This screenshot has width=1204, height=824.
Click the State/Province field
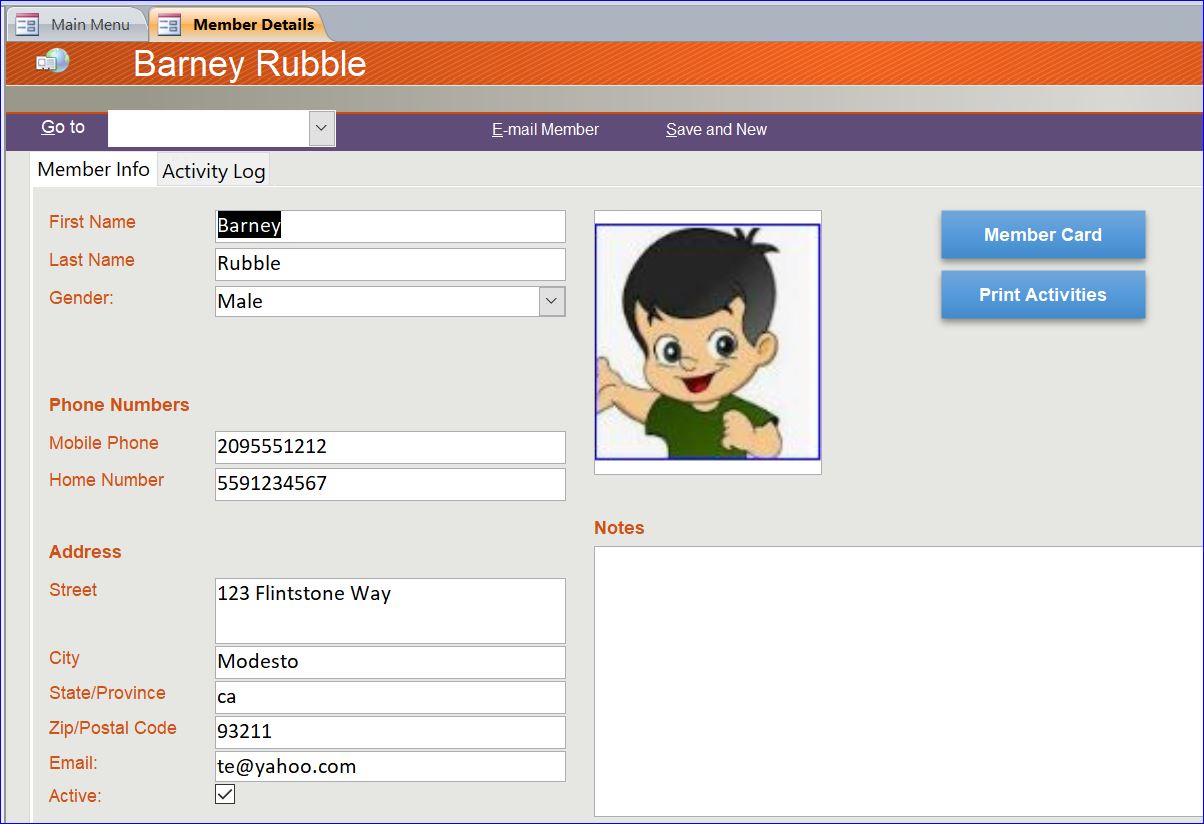(x=390, y=697)
